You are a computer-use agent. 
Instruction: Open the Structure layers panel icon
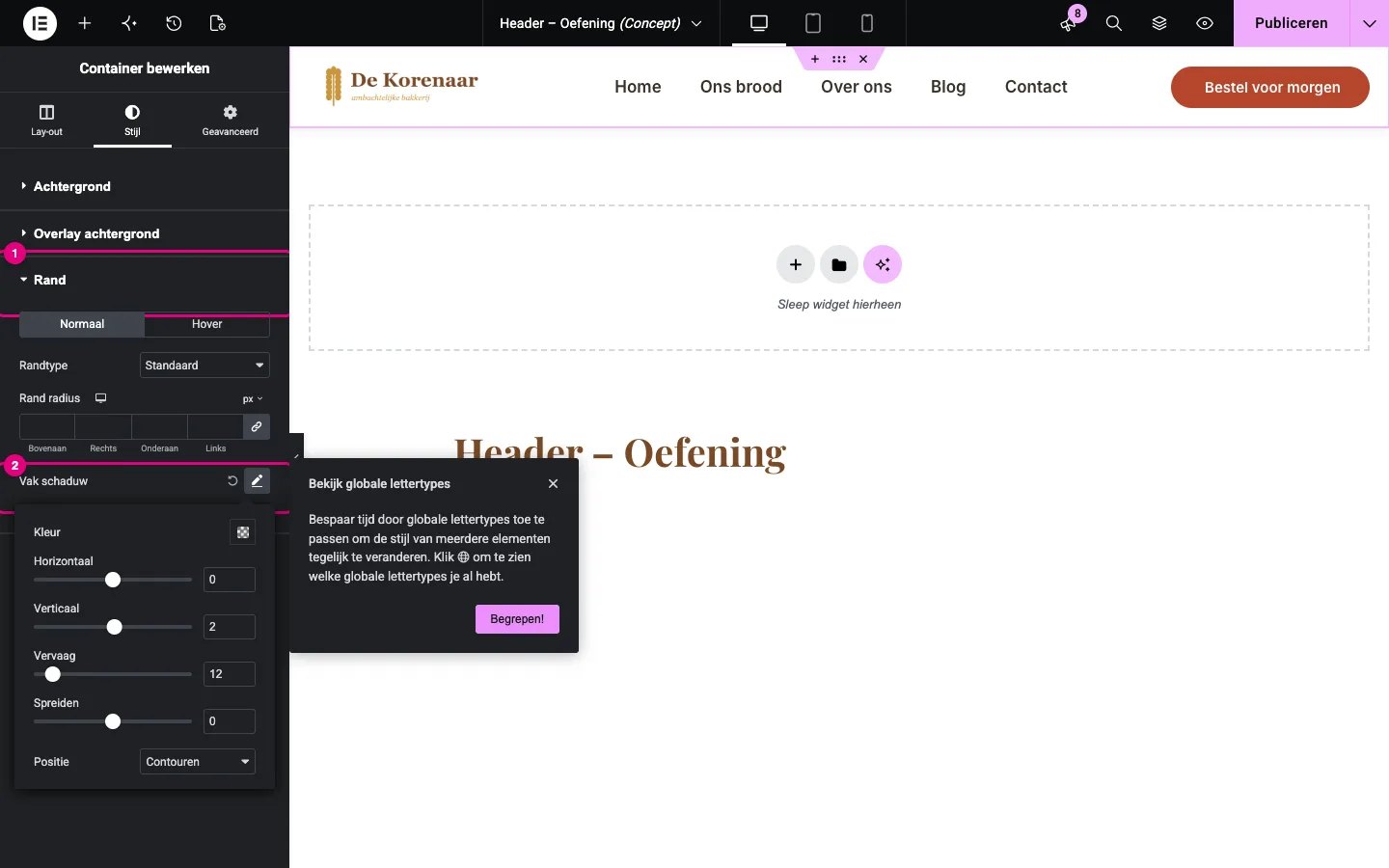tap(1159, 23)
